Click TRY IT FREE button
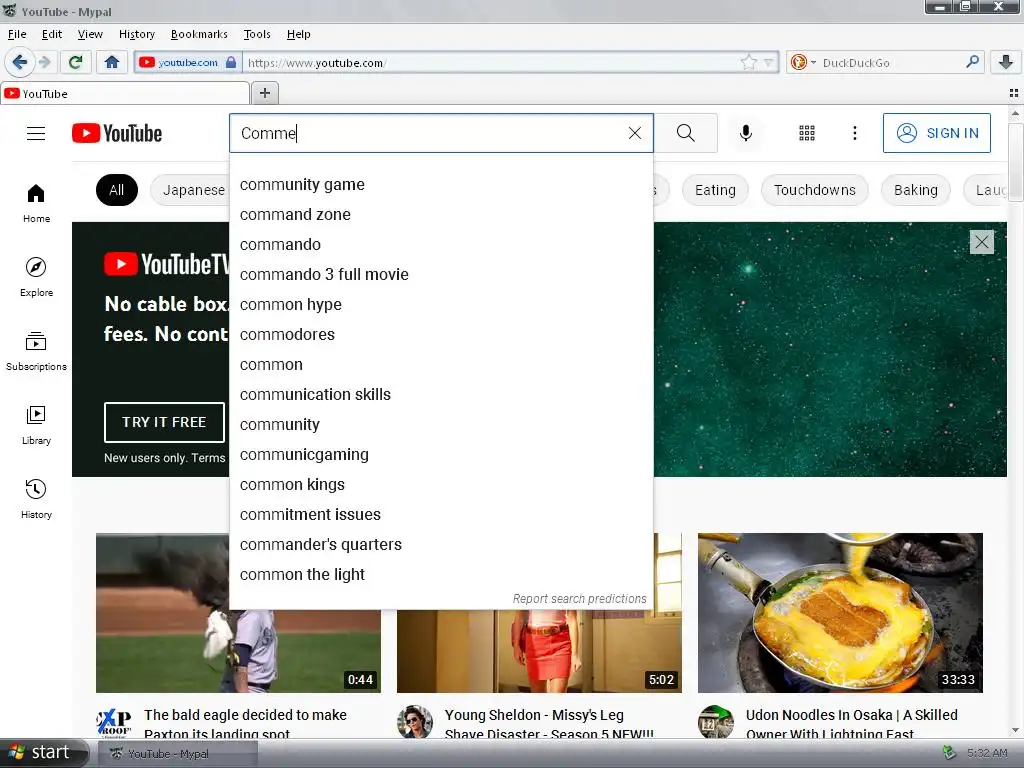The width and height of the screenshot is (1024, 768). point(164,422)
